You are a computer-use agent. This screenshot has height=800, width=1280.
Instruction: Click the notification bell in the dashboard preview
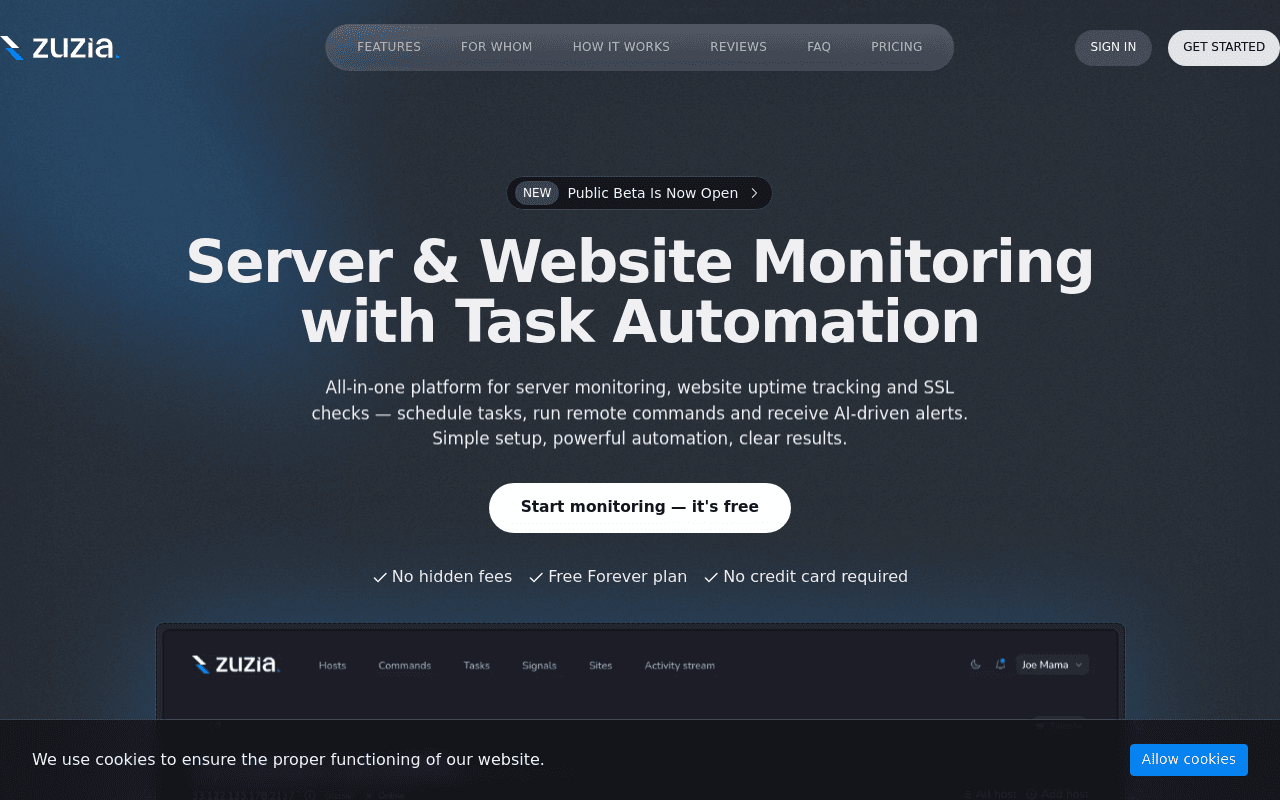tap(1000, 664)
